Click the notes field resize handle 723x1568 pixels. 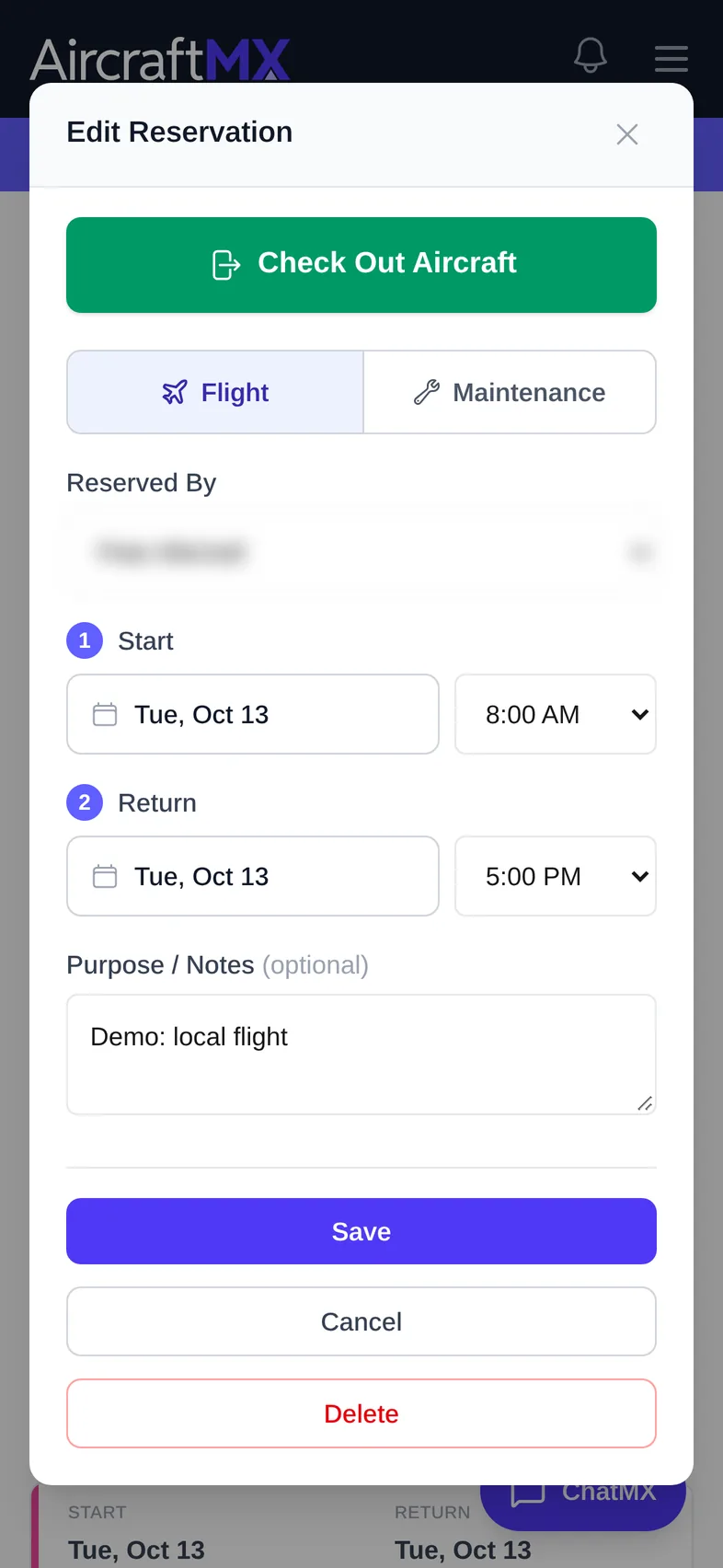pos(645,1103)
